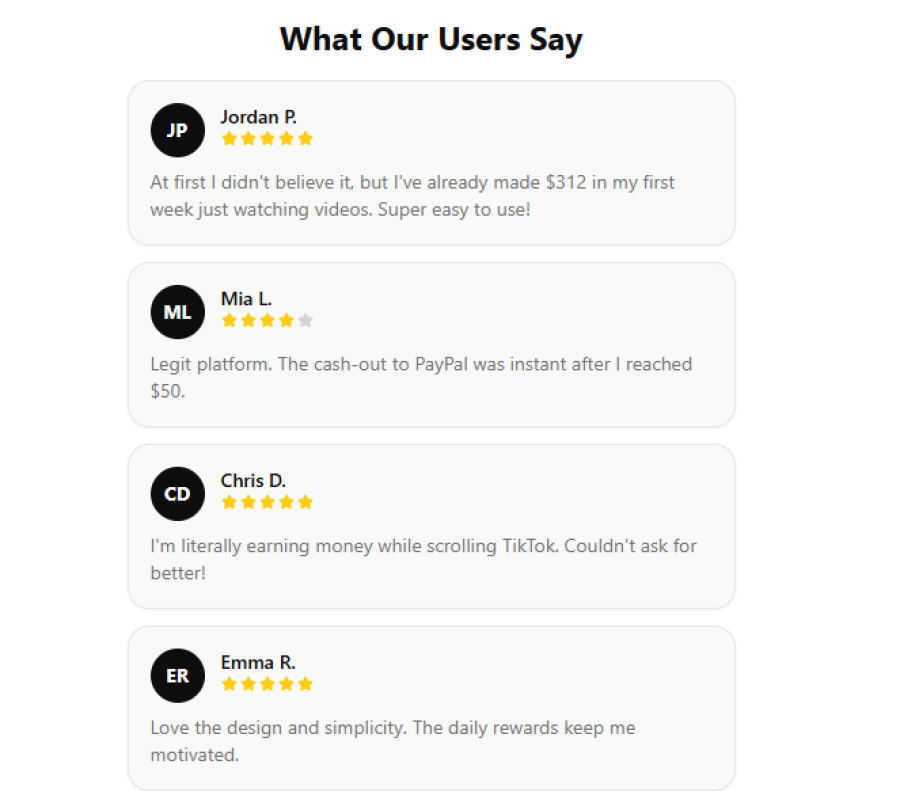Click Jordan P.'s five-star rating
The image size is (900, 791).
point(267,139)
